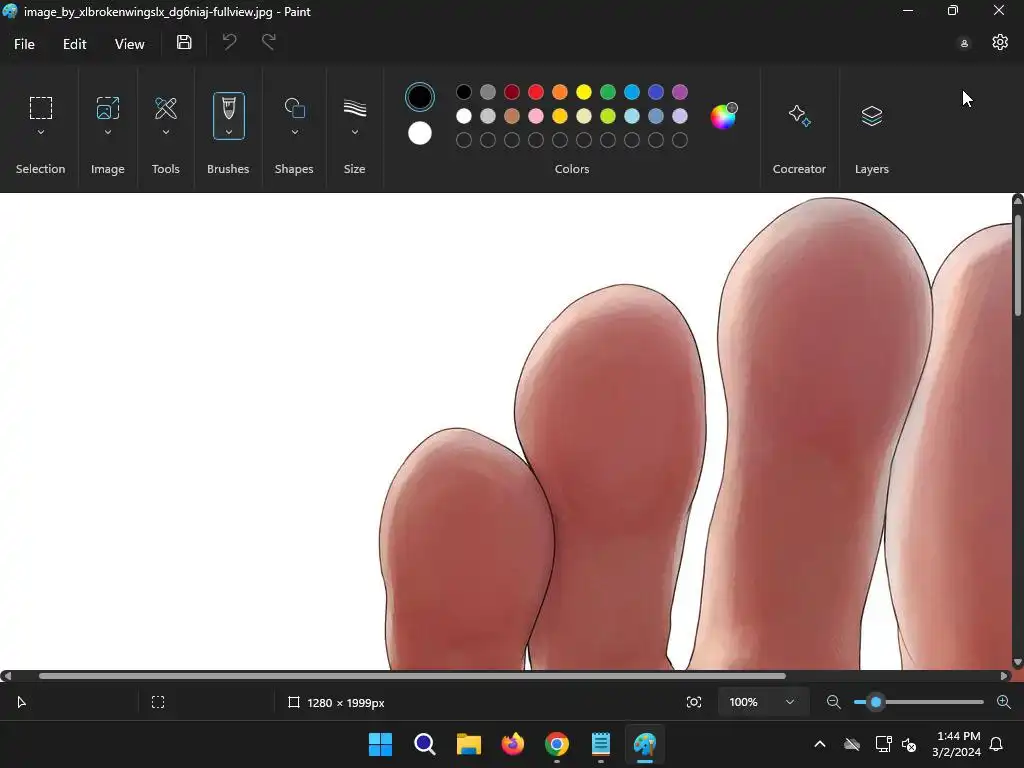Launch Firefox from taskbar

click(513, 744)
